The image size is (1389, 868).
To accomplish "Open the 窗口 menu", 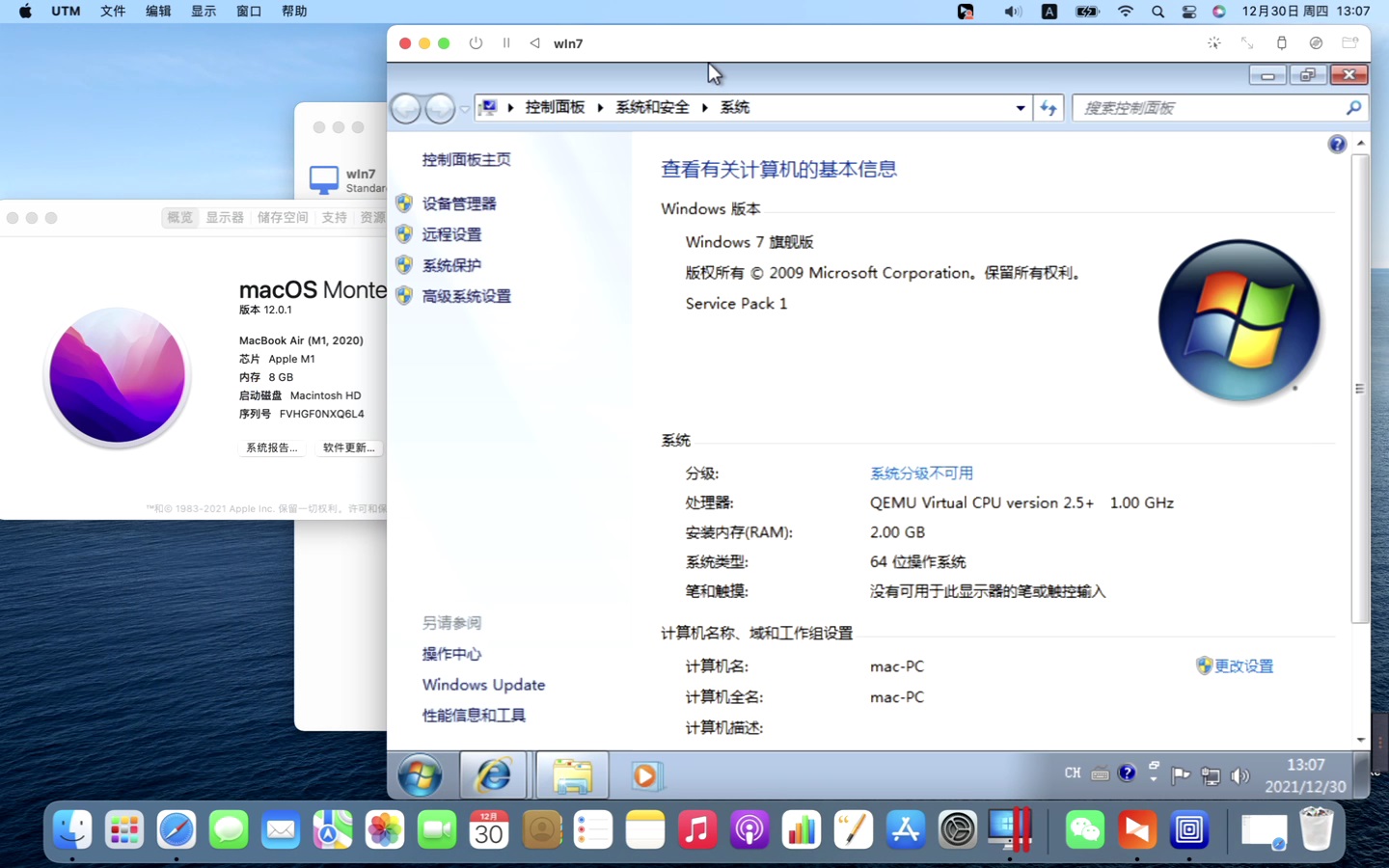I will coord(249,12).
